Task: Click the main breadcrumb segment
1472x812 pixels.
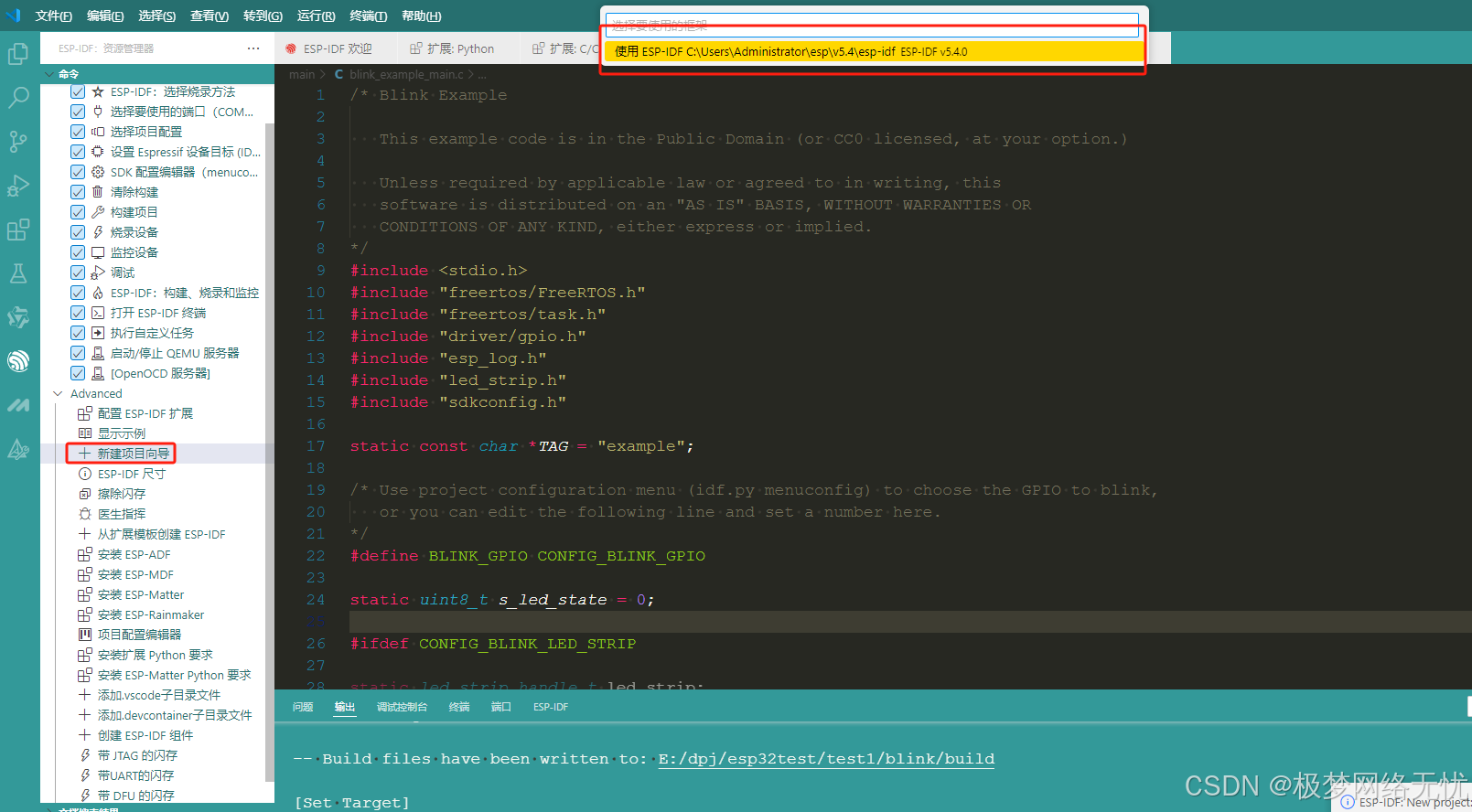Action: (302, 74)
